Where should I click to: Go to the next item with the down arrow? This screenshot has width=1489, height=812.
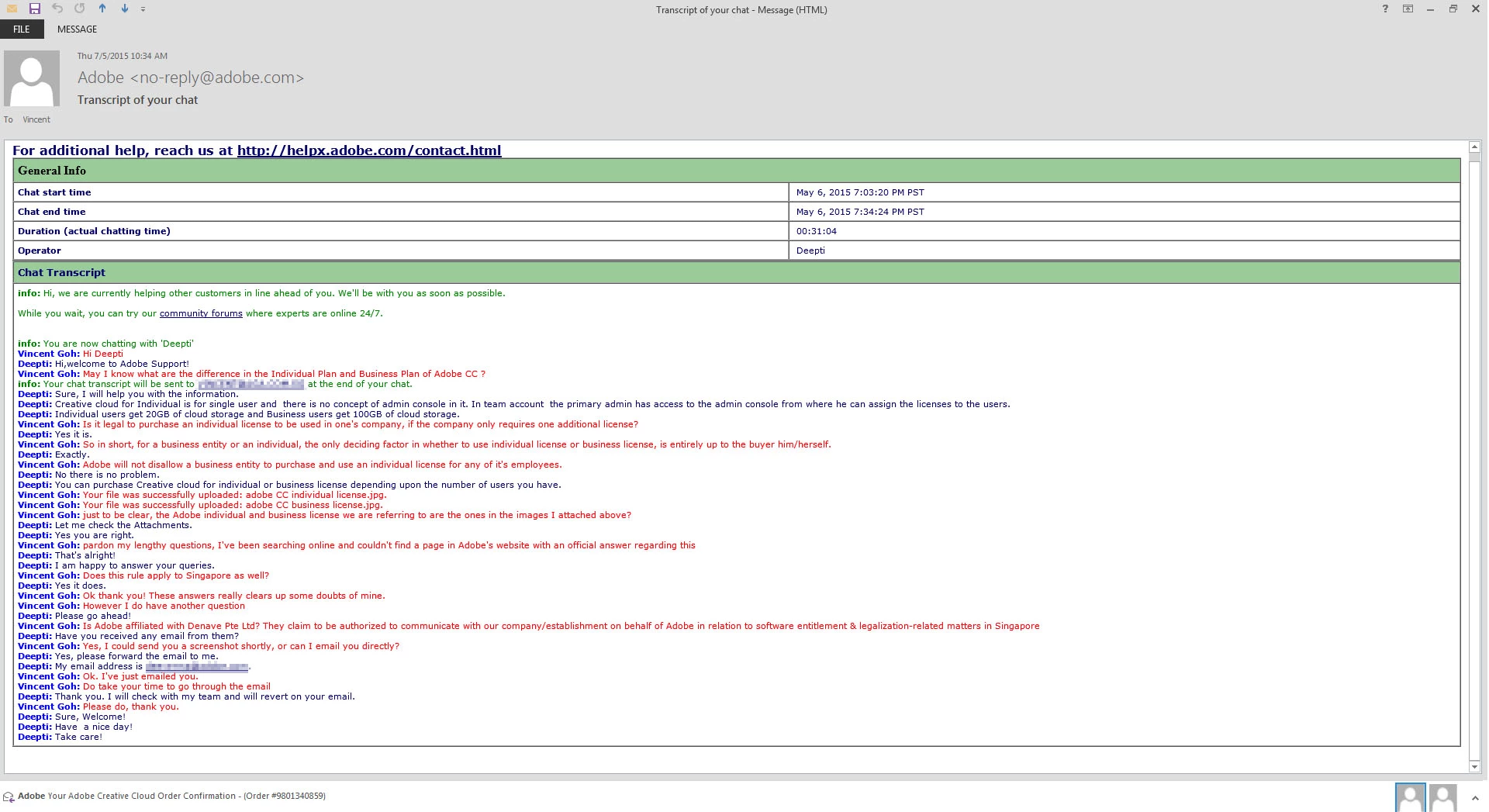pos(124,9)
